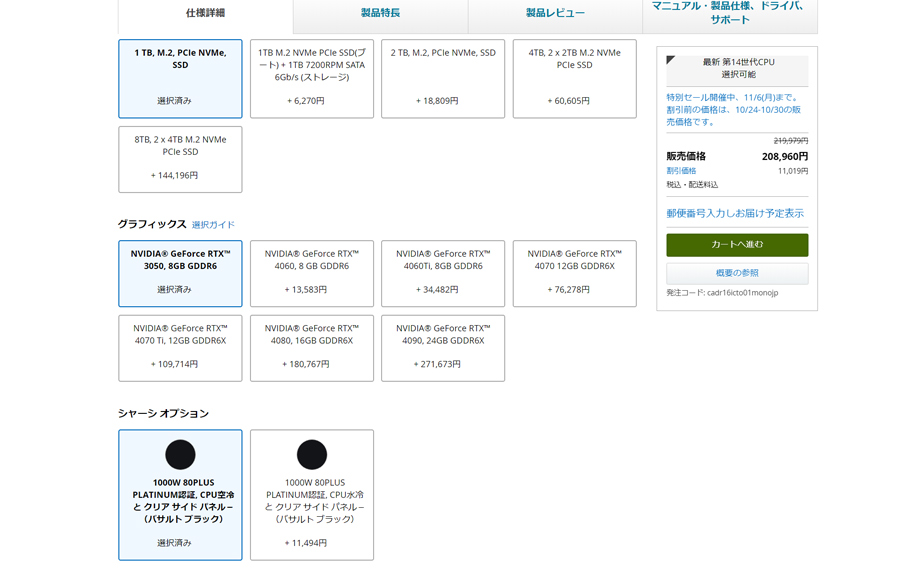The image size is (900, 571).
Task: Select the RTX 4060, 8 GB GDDR6 graphics option
Action: 312,274
